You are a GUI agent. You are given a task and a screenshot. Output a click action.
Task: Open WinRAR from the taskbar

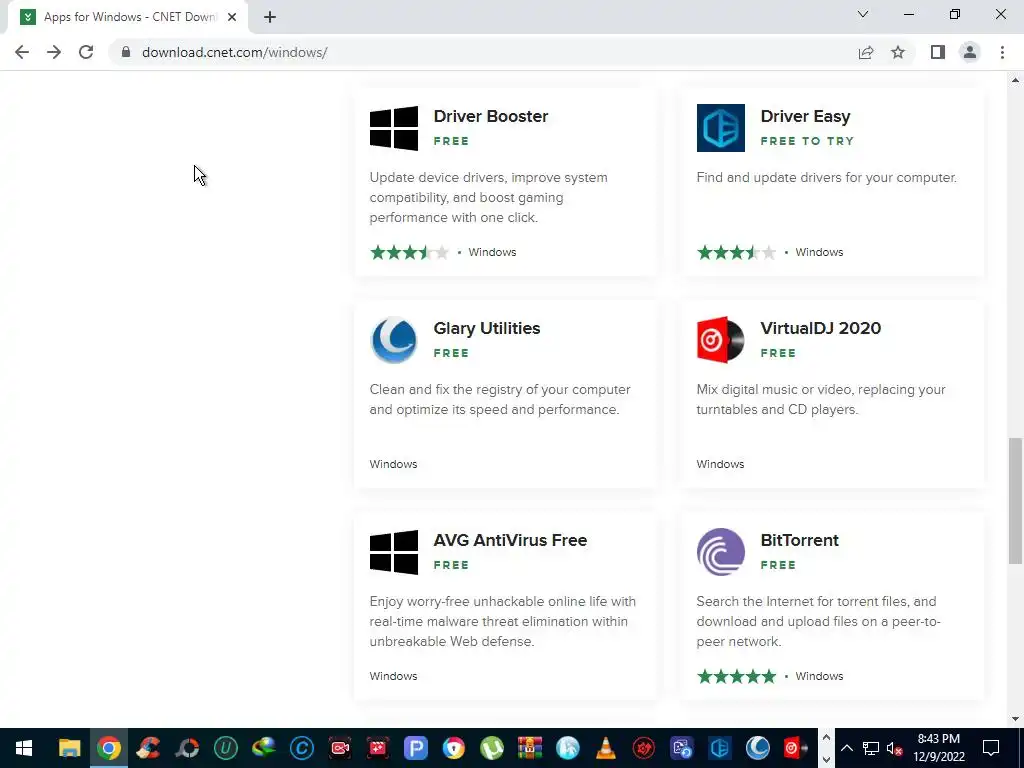click(530, 748)
